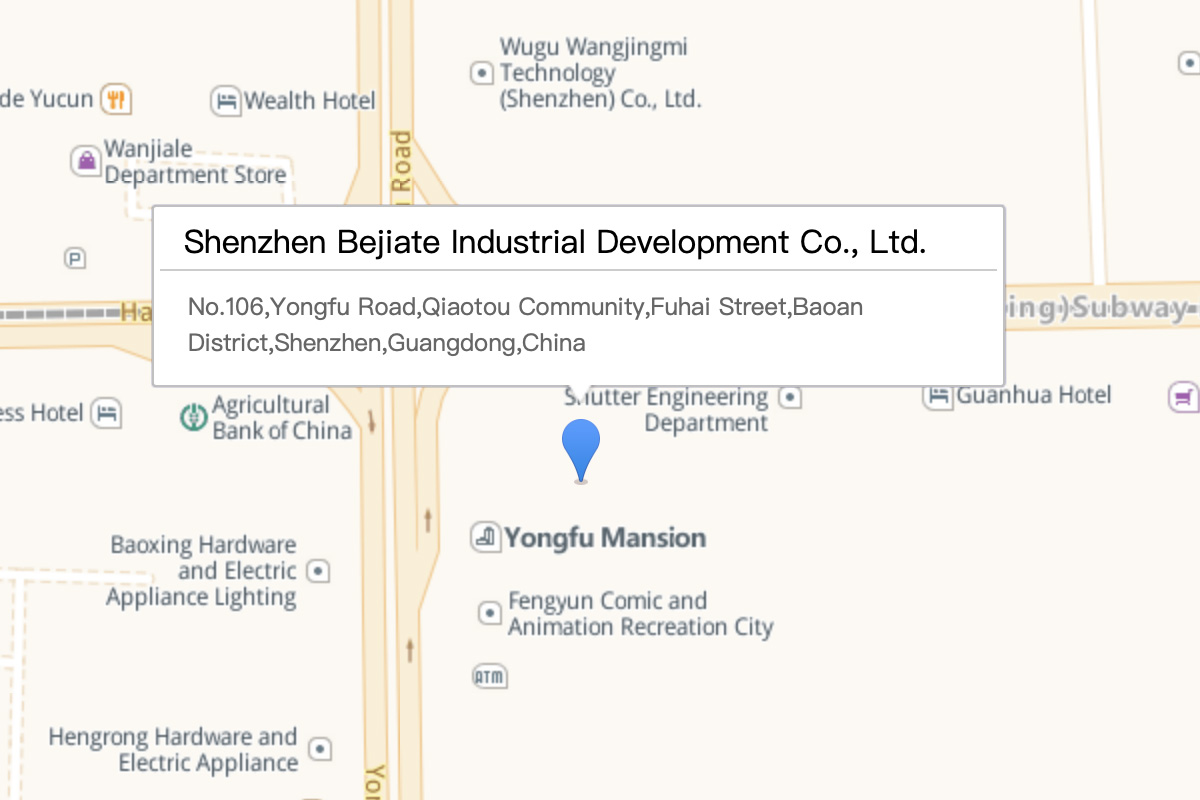Select the Fengyun Comic and Animation marker icon
The height and width of the screenshot is (800, 1200).
tap(489, 613)
